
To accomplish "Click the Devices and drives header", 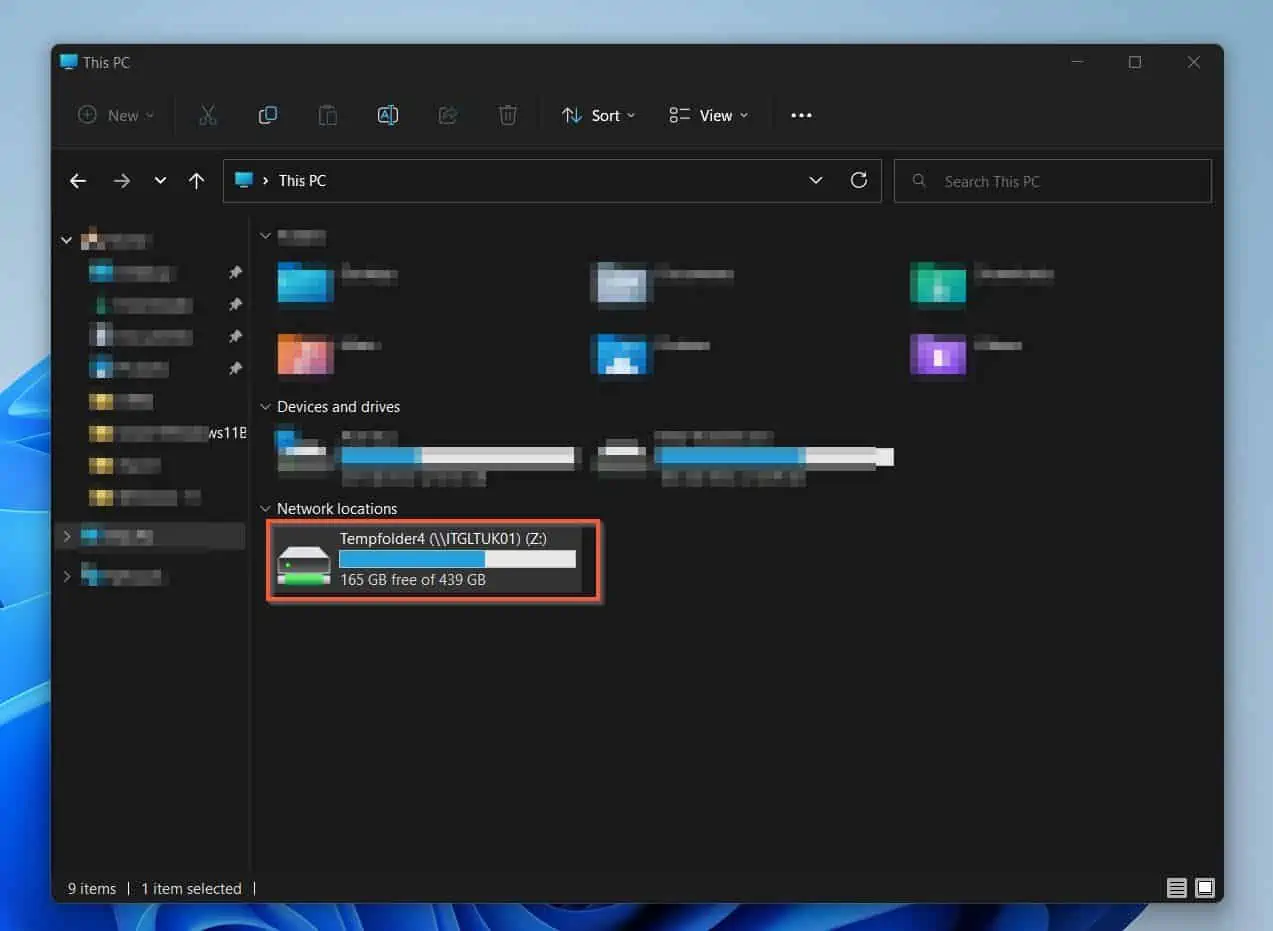I will tap(338, 407).
